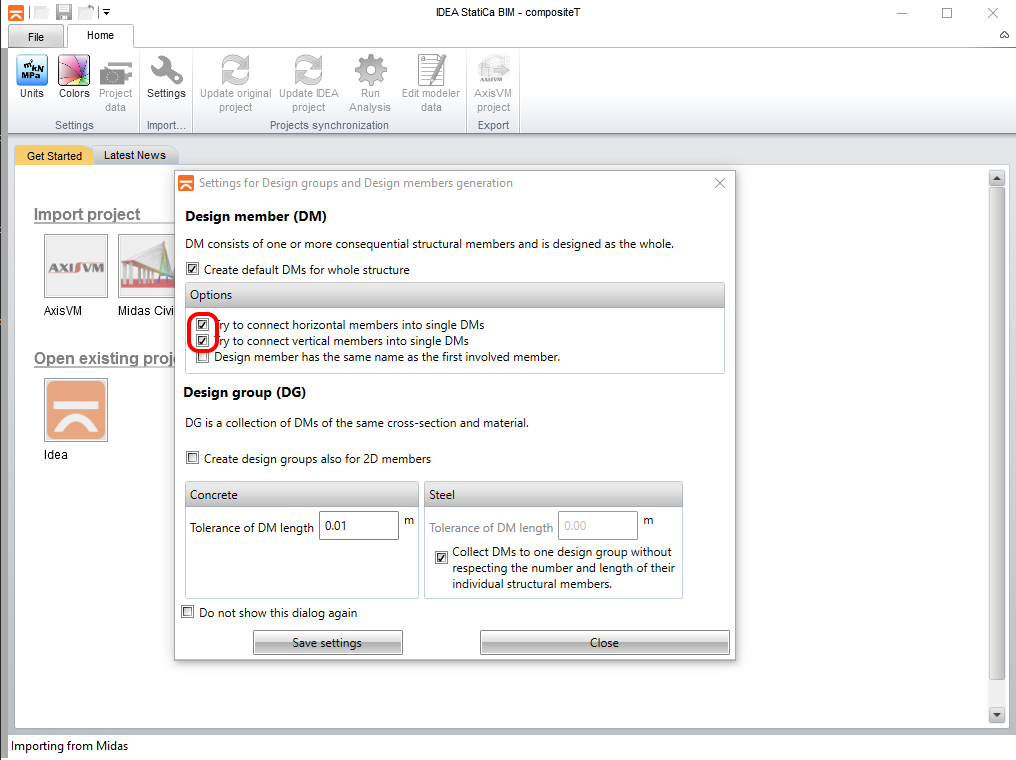The width and height of the screenshot is (1016, 760).
Task: Select the Midas Civil import thumbnail
Action: pos(146,266)
